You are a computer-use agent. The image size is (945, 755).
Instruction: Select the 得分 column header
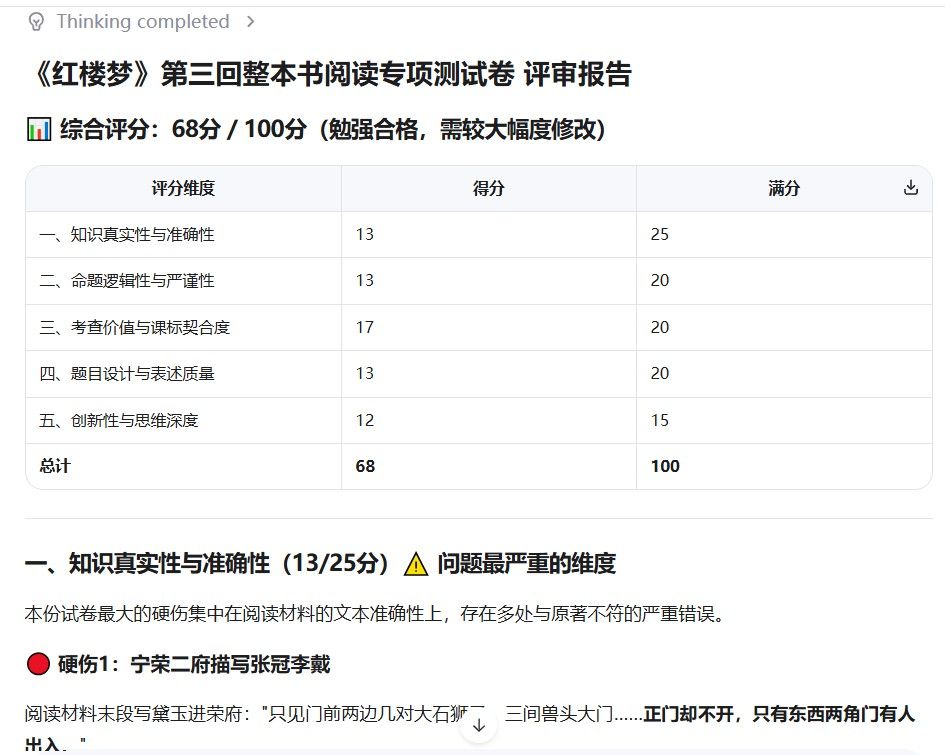[489, 189]
